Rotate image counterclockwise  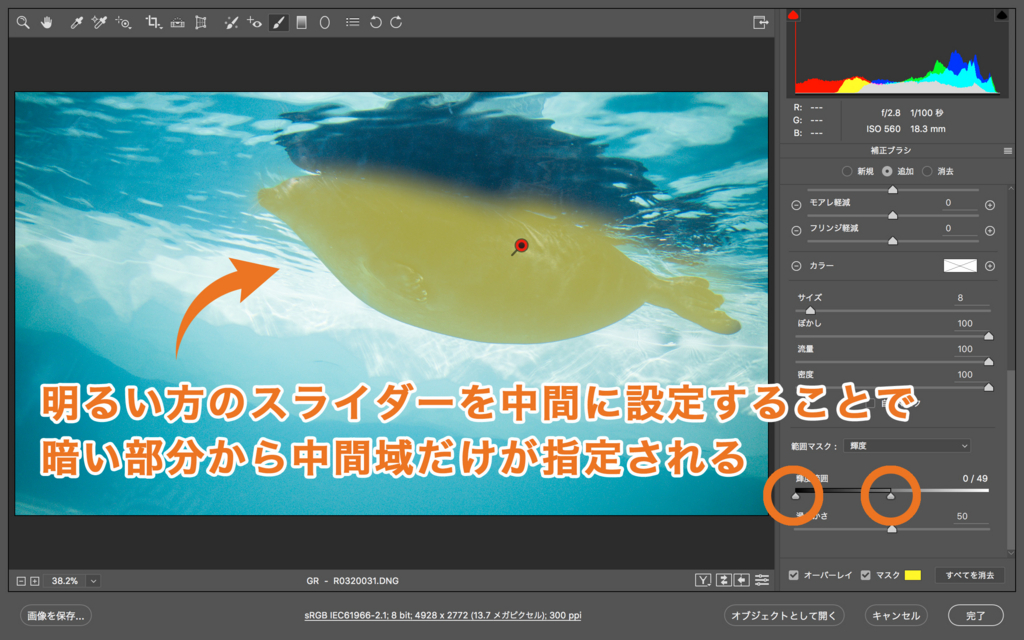[x=376, y=23]
